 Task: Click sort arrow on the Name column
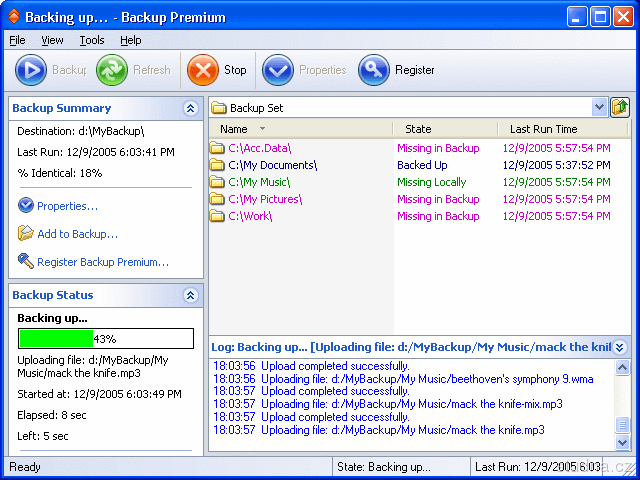[262, 129]
